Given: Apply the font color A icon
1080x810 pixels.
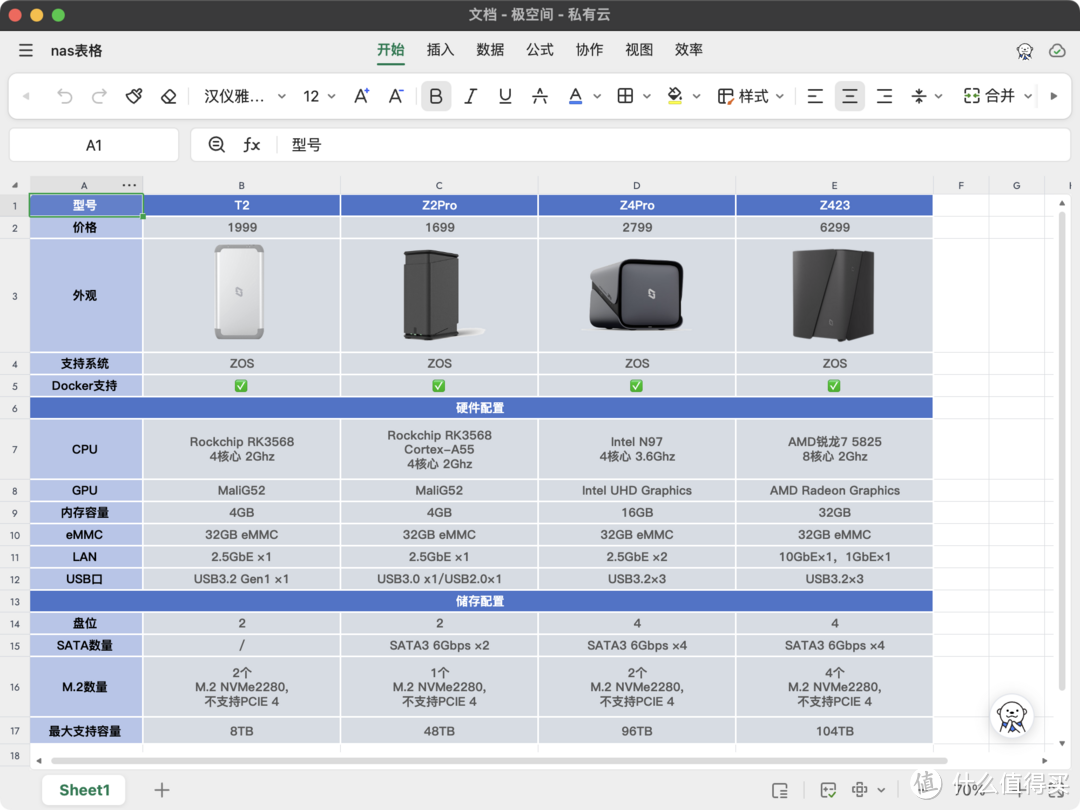Looking at the screenshot, I should [x=576, y=96].
